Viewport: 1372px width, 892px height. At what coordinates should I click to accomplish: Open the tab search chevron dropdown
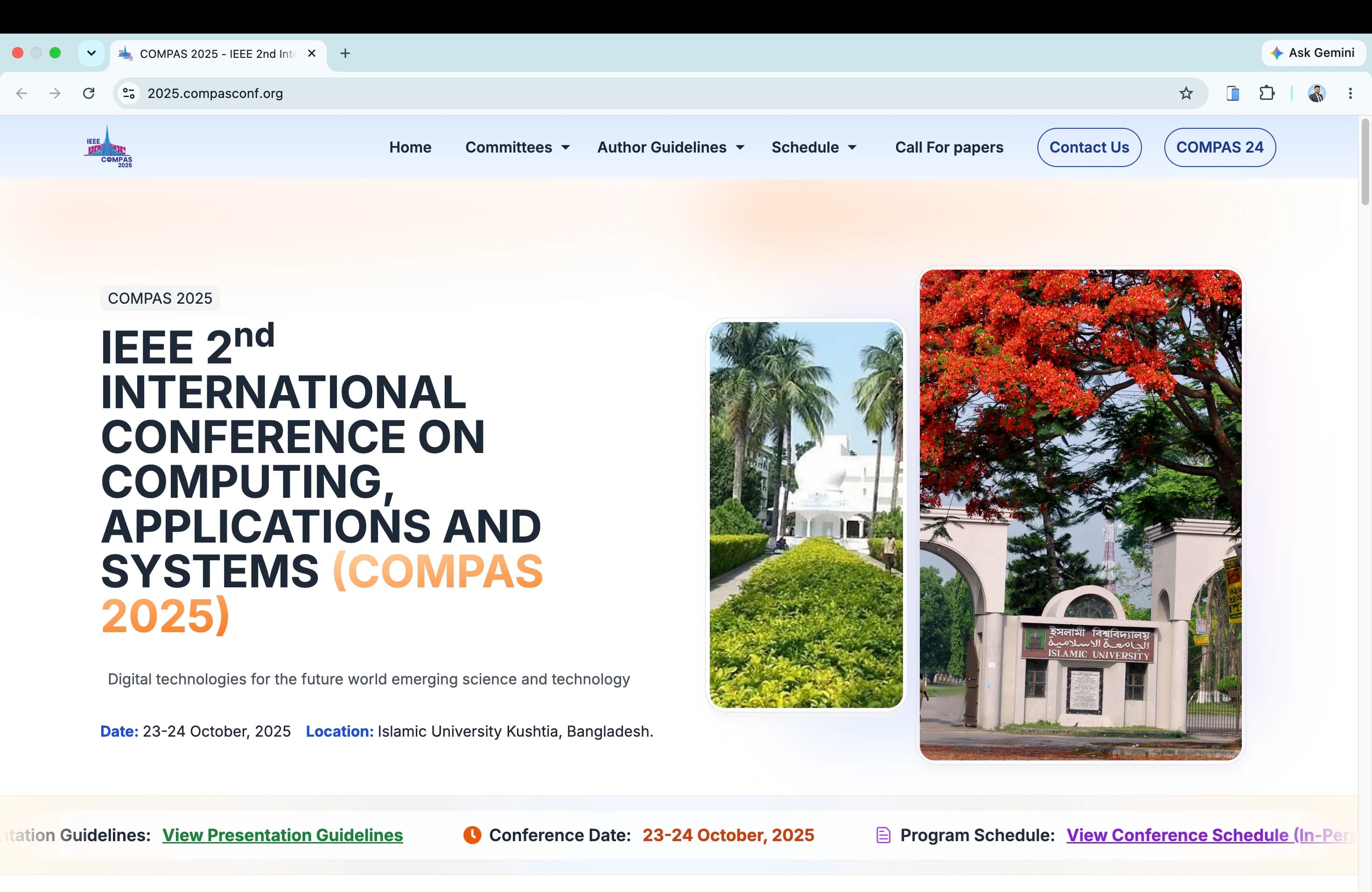[x=91, y=54]
